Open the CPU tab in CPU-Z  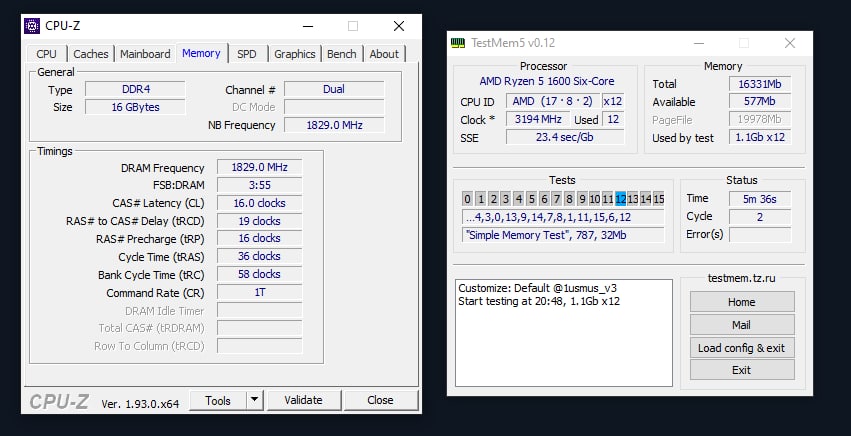coord(47,54)
